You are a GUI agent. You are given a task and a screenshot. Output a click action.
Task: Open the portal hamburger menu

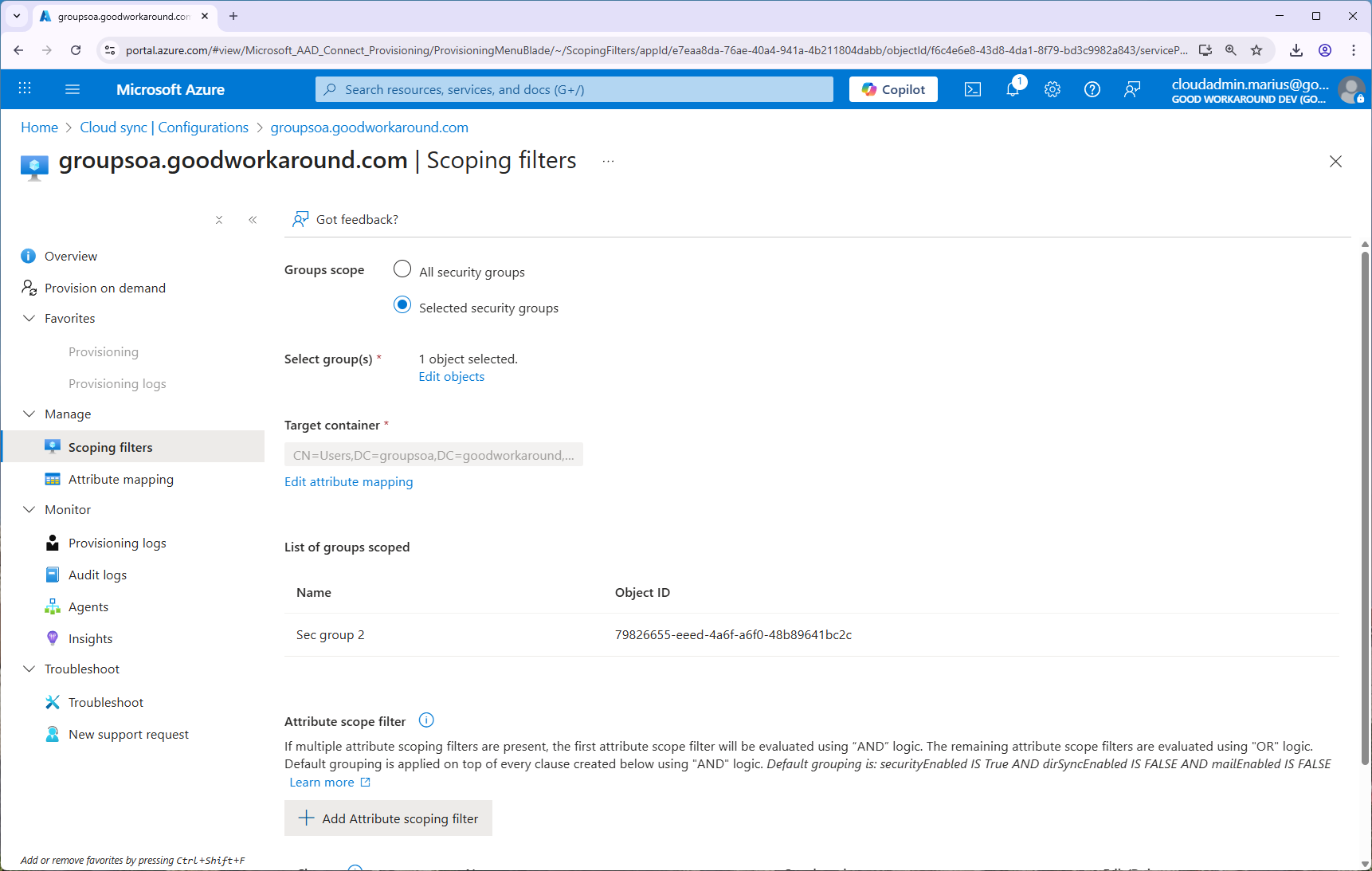pos(73,90)
